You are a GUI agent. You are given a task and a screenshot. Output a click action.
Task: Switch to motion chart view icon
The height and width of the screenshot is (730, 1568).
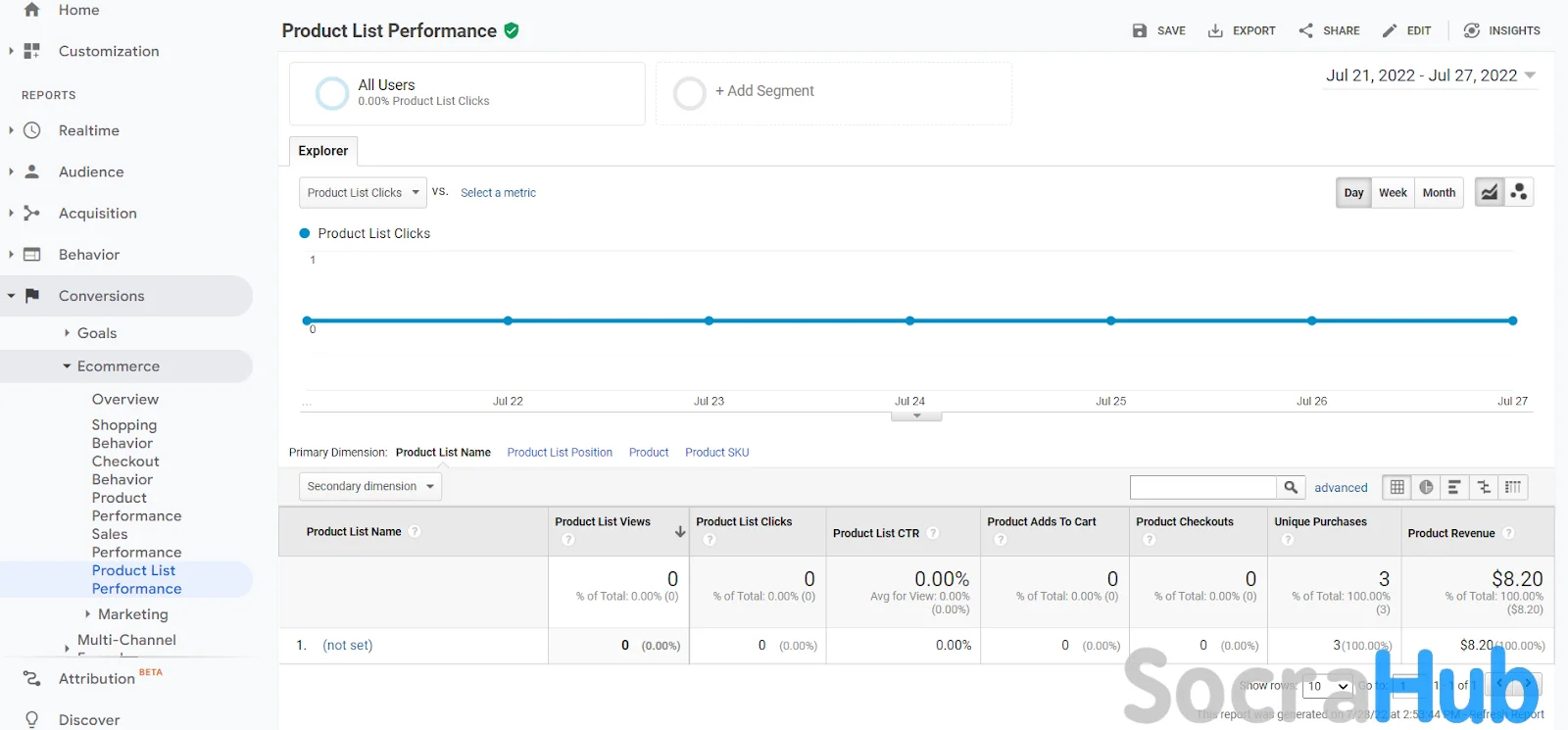[x=1519, y=192]
